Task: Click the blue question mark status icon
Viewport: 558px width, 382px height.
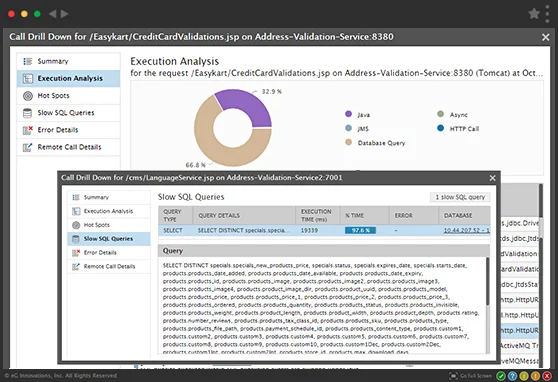Action: (x=512, y=376)
